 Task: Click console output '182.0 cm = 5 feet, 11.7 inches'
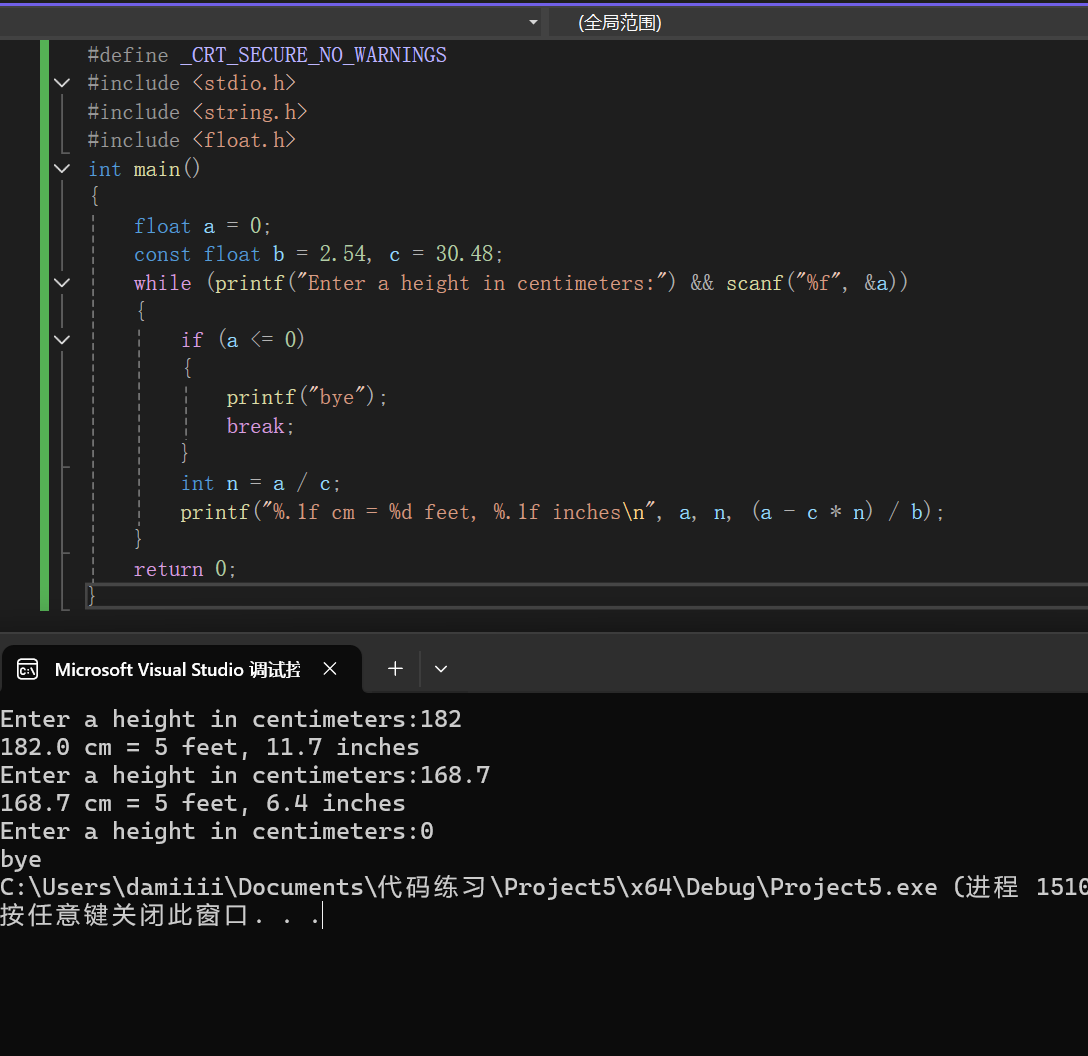click(210, 747)
